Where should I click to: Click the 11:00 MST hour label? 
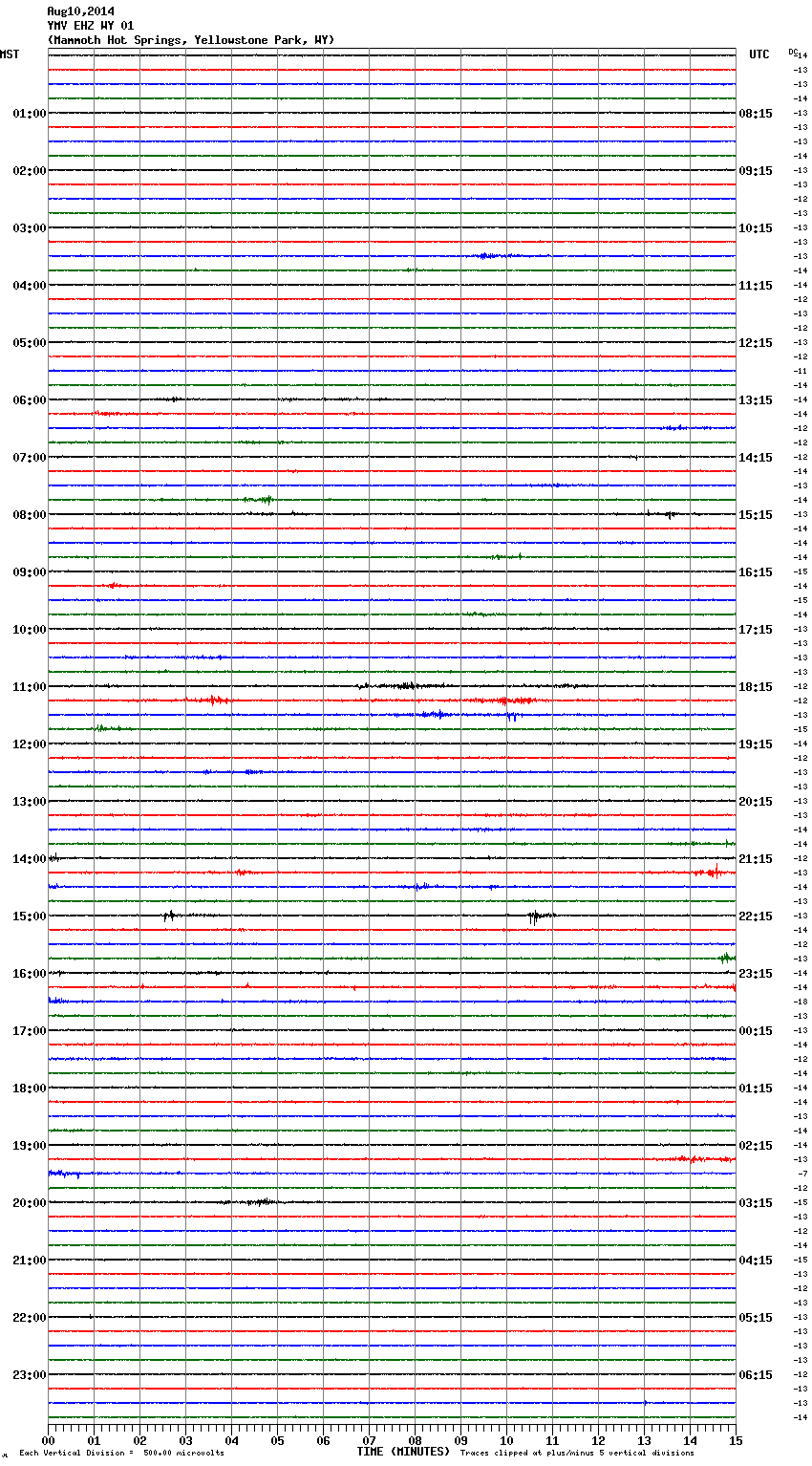29,687
